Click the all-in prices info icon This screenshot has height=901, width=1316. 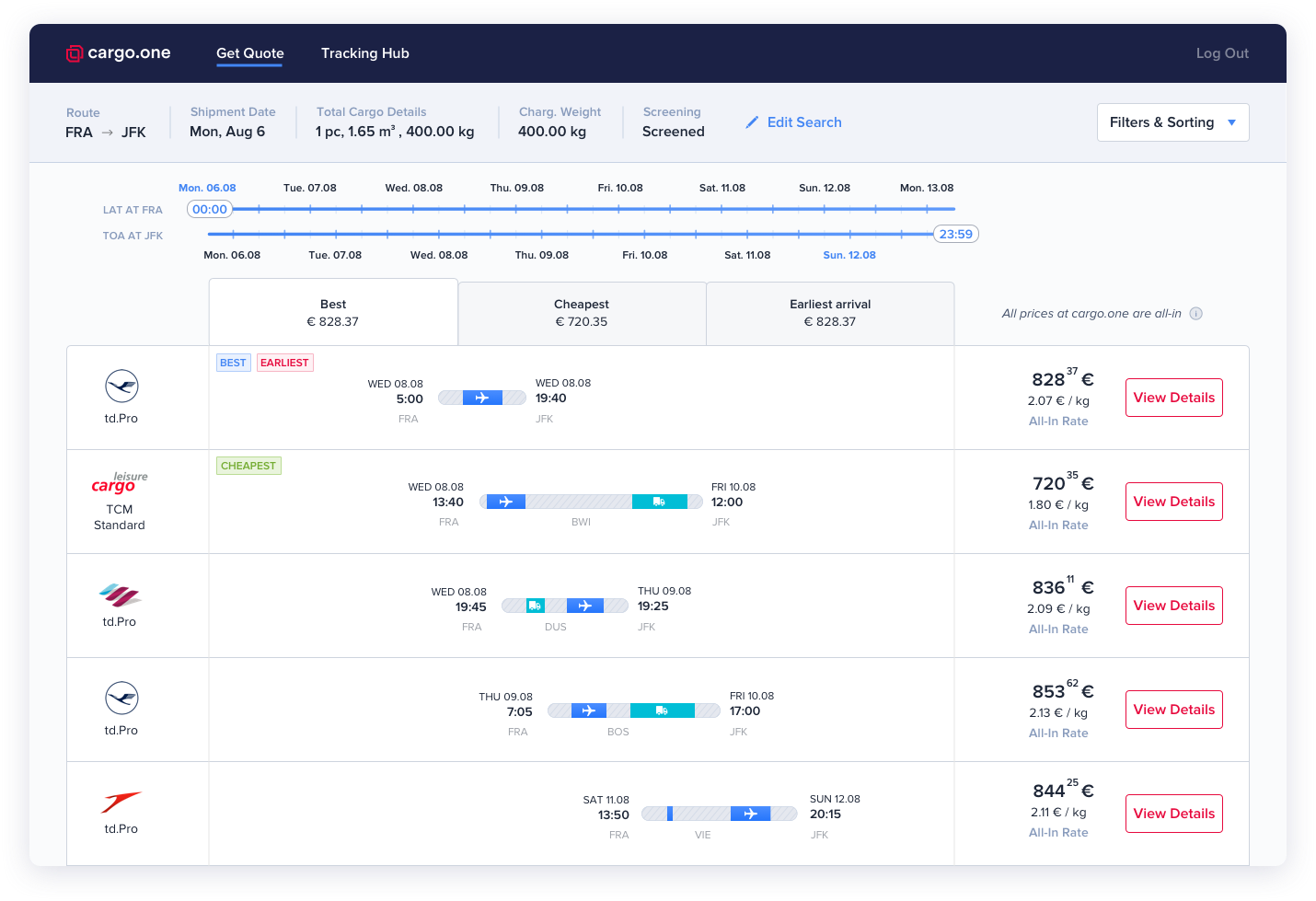click(x=1195, y=313)
